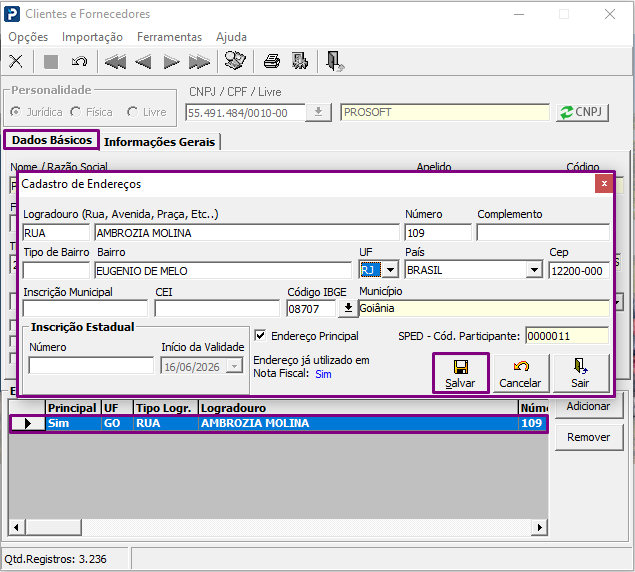
Task: Click the Logradouro column header in grid
Action: [358, 408]
